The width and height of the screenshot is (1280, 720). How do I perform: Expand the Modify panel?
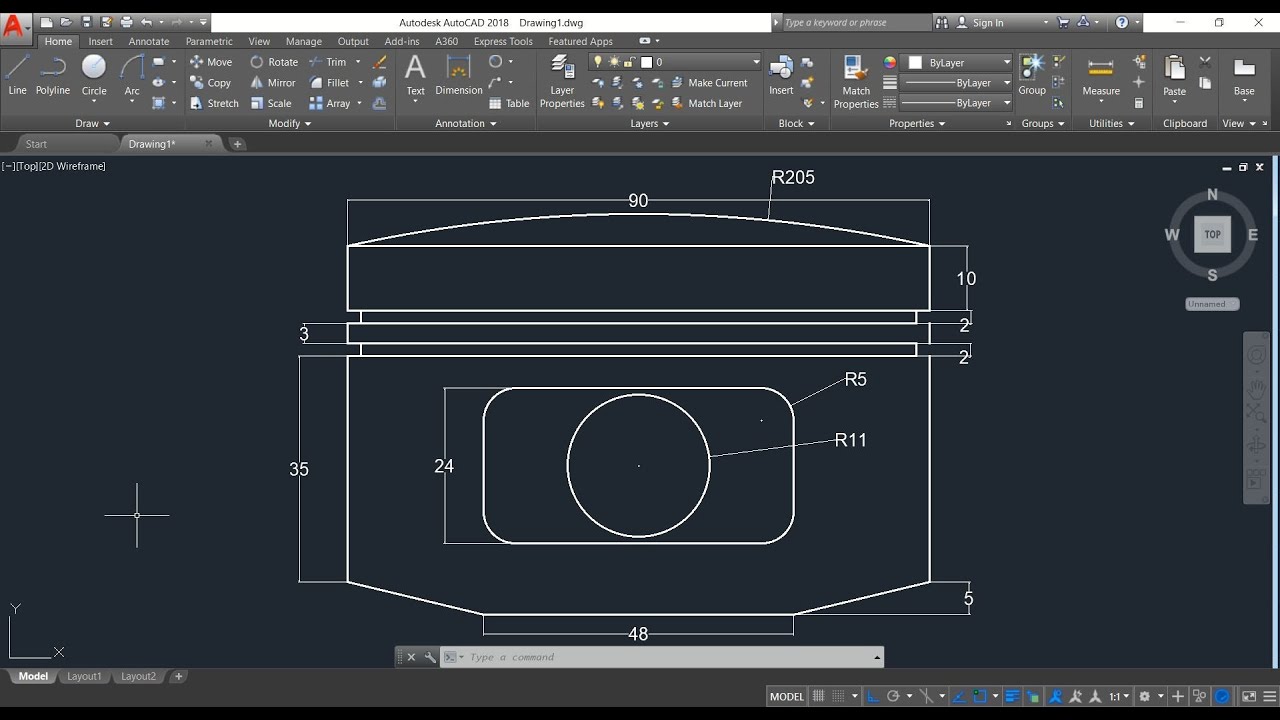tap(290, 124)
